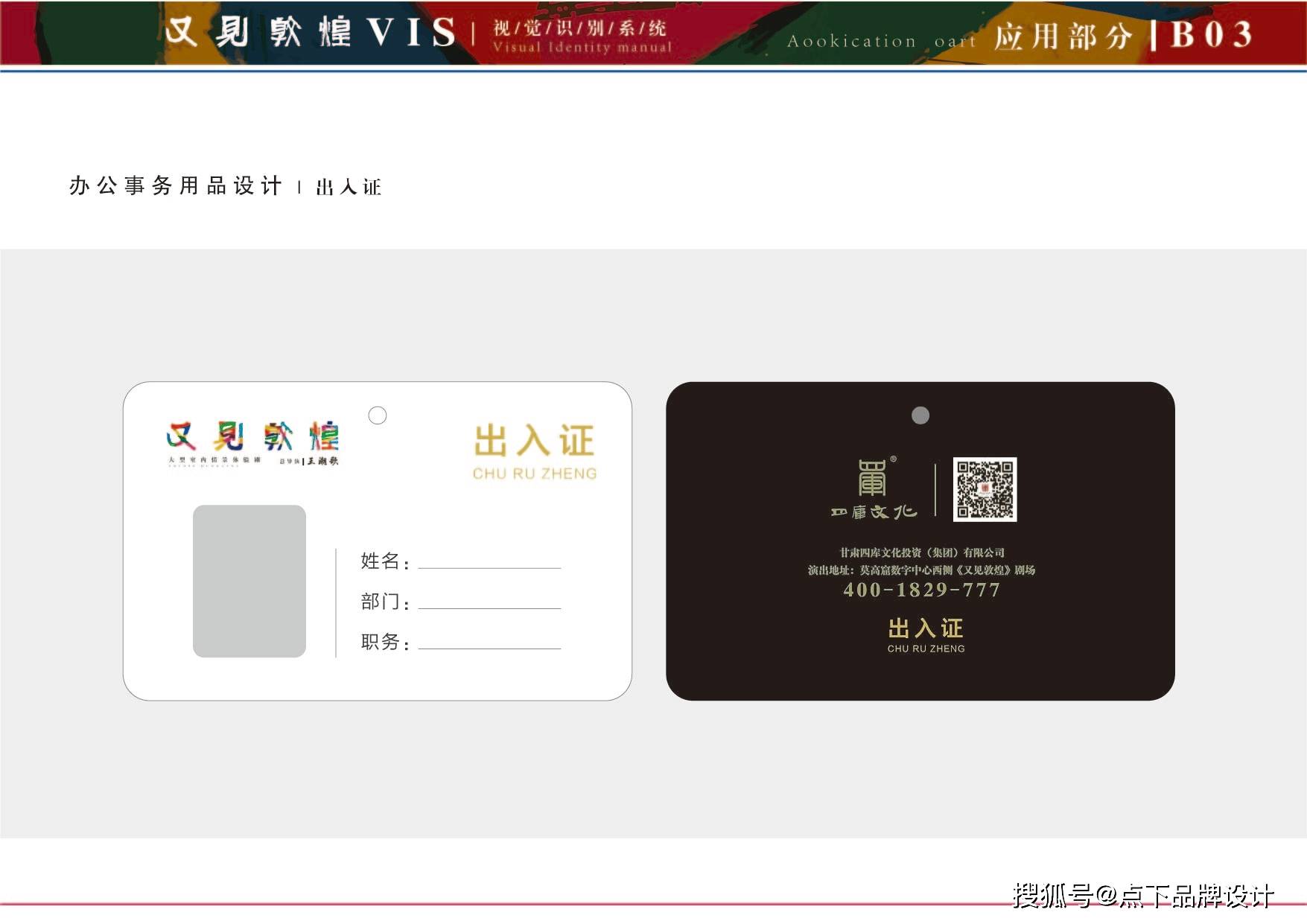
Task: Click the B03 page code
Action: [x=1211, y=34]
